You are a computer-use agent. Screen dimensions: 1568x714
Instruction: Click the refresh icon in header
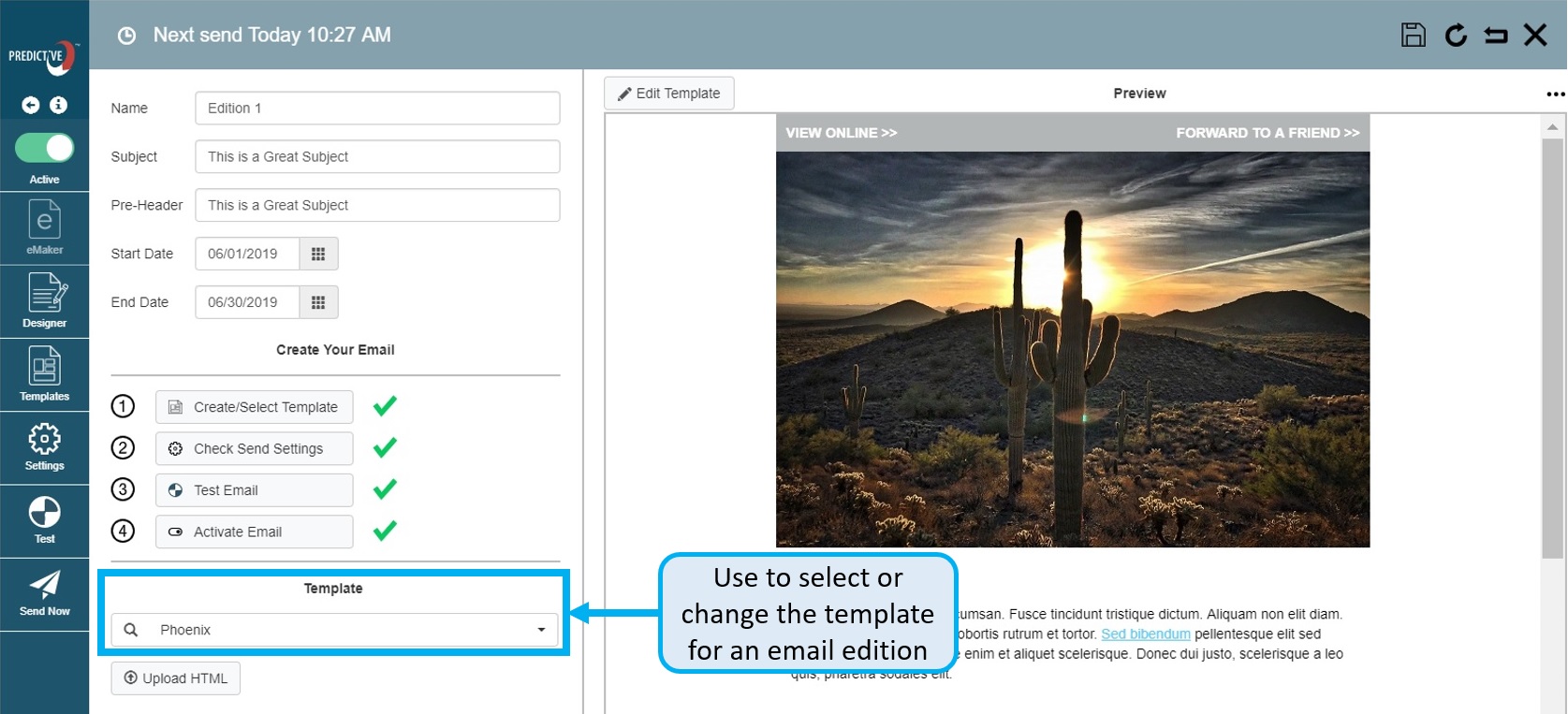1455,36
